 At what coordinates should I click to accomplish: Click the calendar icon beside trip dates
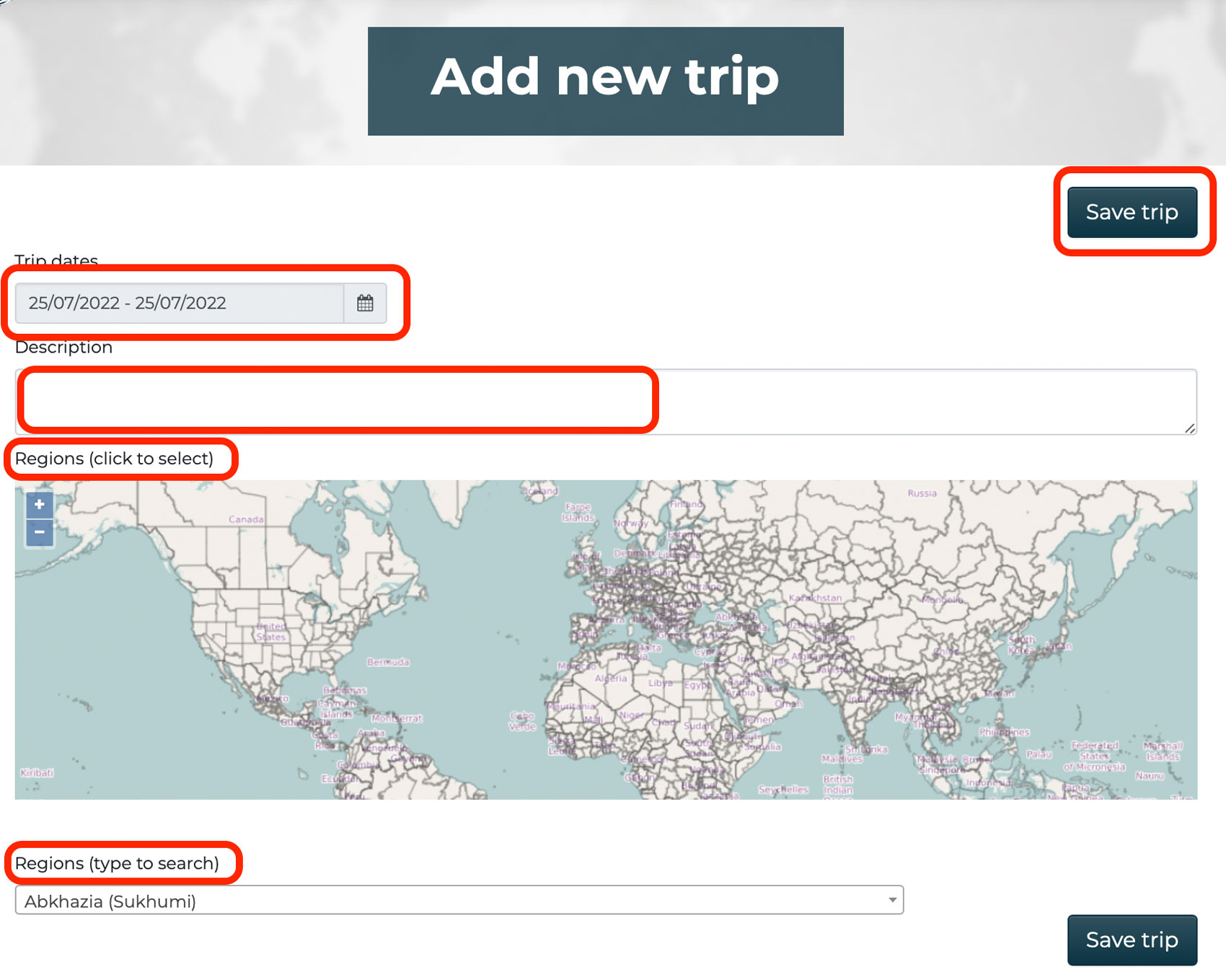point(365,303)
